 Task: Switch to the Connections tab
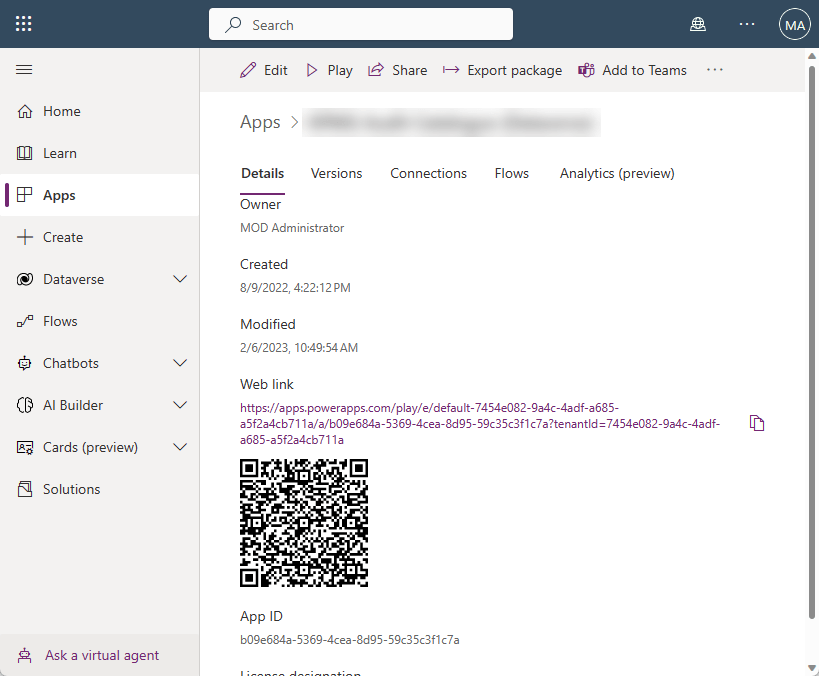click(x=428, y=173)
